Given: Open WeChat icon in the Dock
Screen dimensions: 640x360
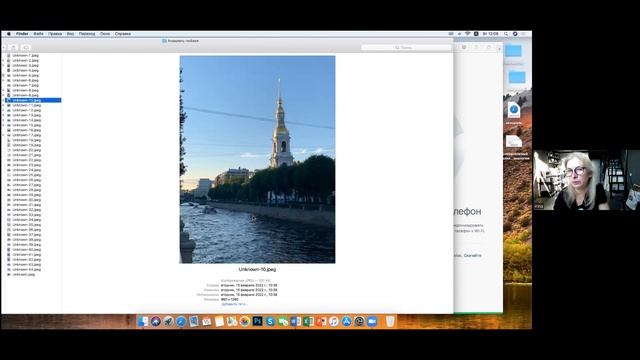Looking at the screenshot, I should point(282,322).
